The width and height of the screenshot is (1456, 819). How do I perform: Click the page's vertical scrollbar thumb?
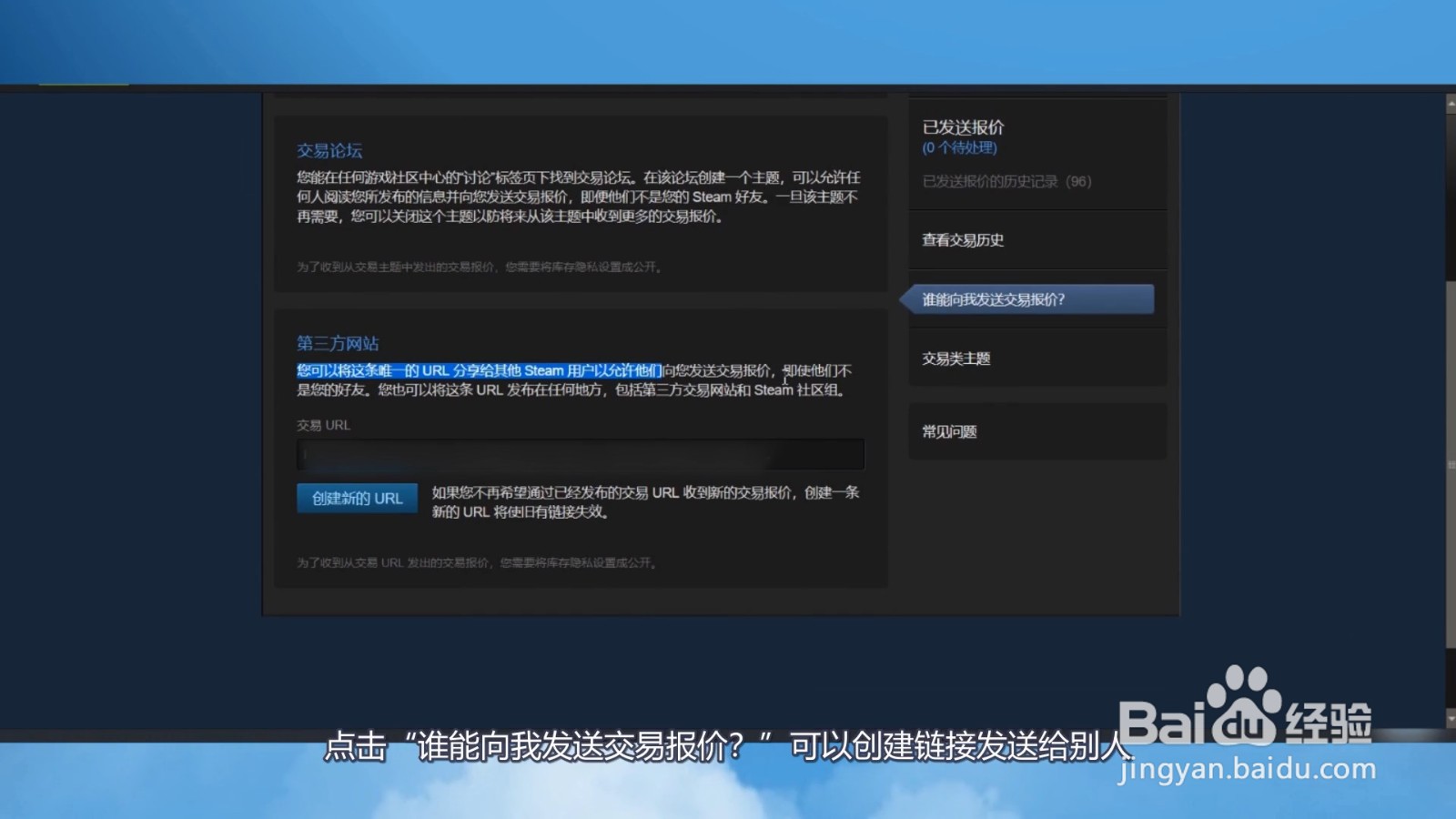(1450, 464)
